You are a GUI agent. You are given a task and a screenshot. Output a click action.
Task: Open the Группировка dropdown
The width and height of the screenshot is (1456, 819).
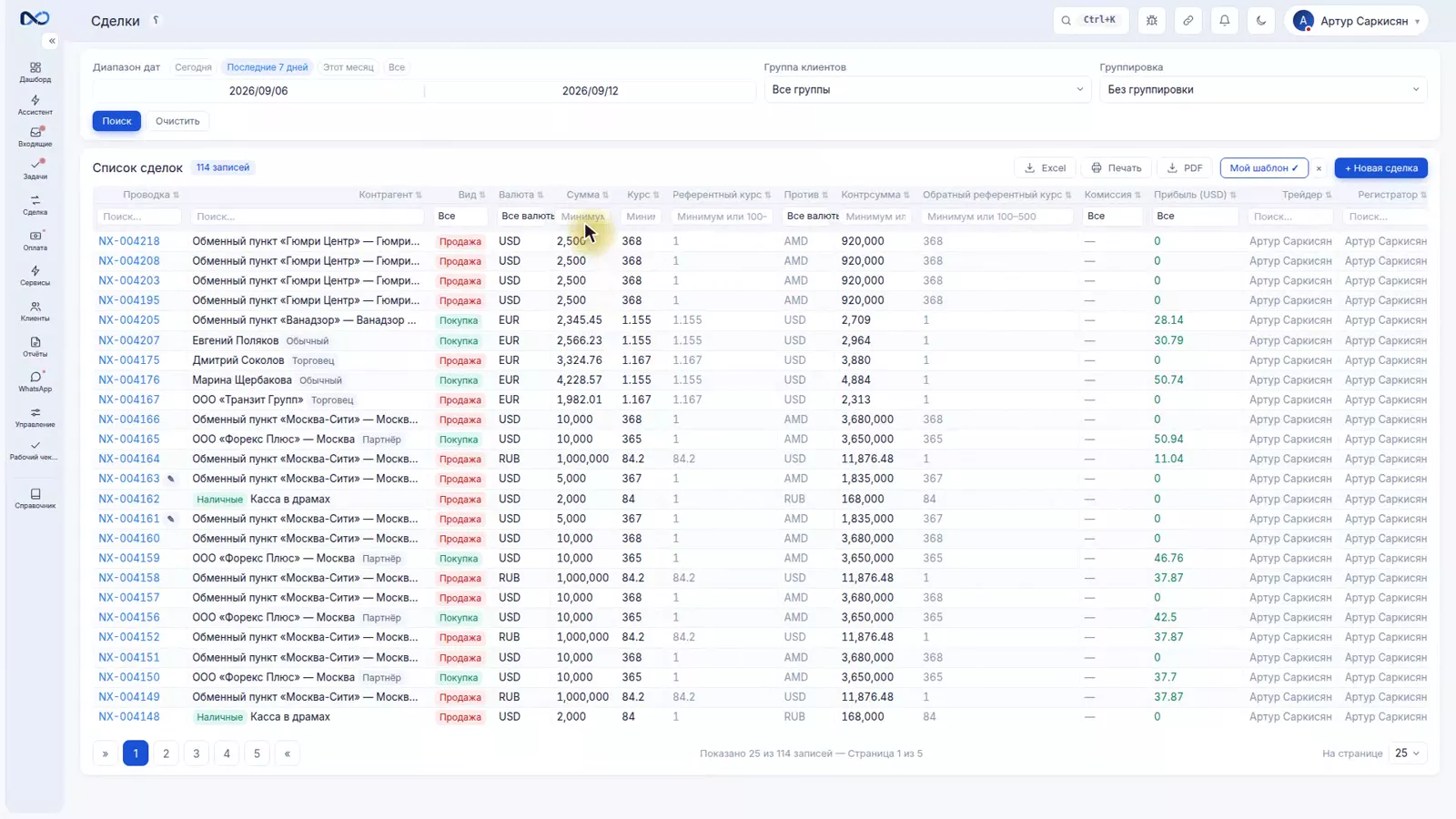pyautogui.click(x=1263, y=90)
